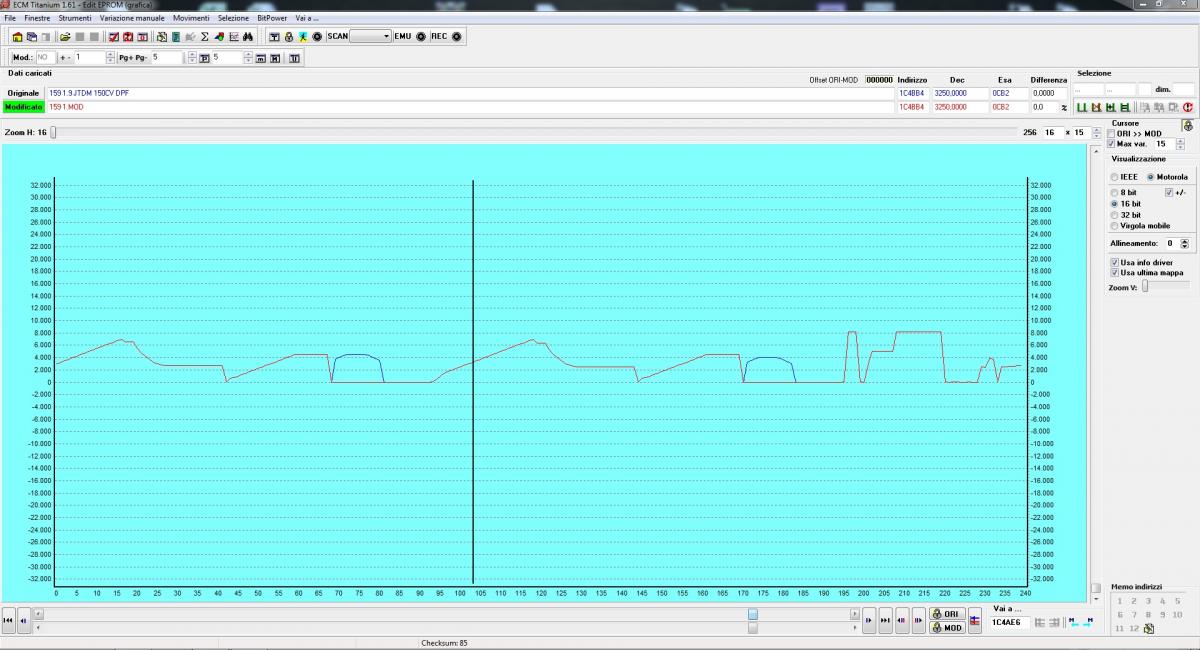Click the Max var. spinner arrows
This screenshot has width=1200, height=650.
[1180, 144]
